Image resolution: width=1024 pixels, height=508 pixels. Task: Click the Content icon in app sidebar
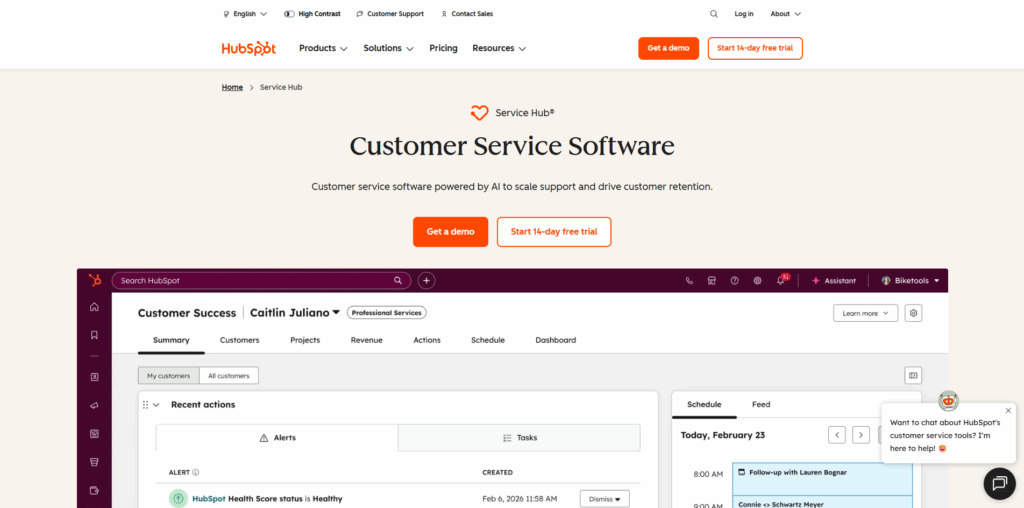coord(95,434)
